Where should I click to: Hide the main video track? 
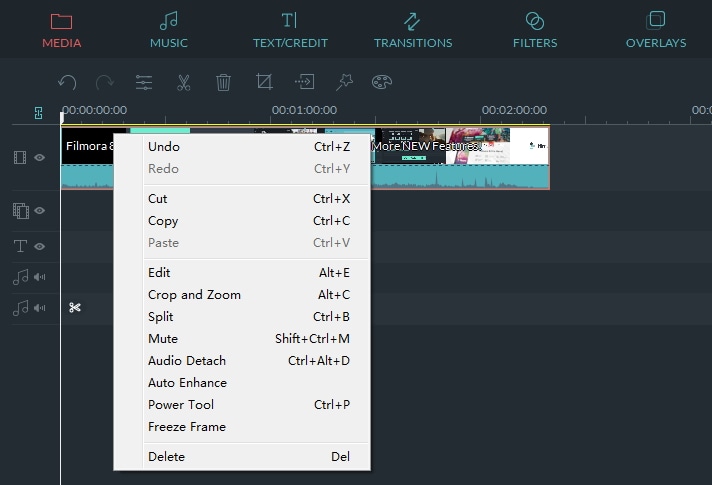pos(40,158)
